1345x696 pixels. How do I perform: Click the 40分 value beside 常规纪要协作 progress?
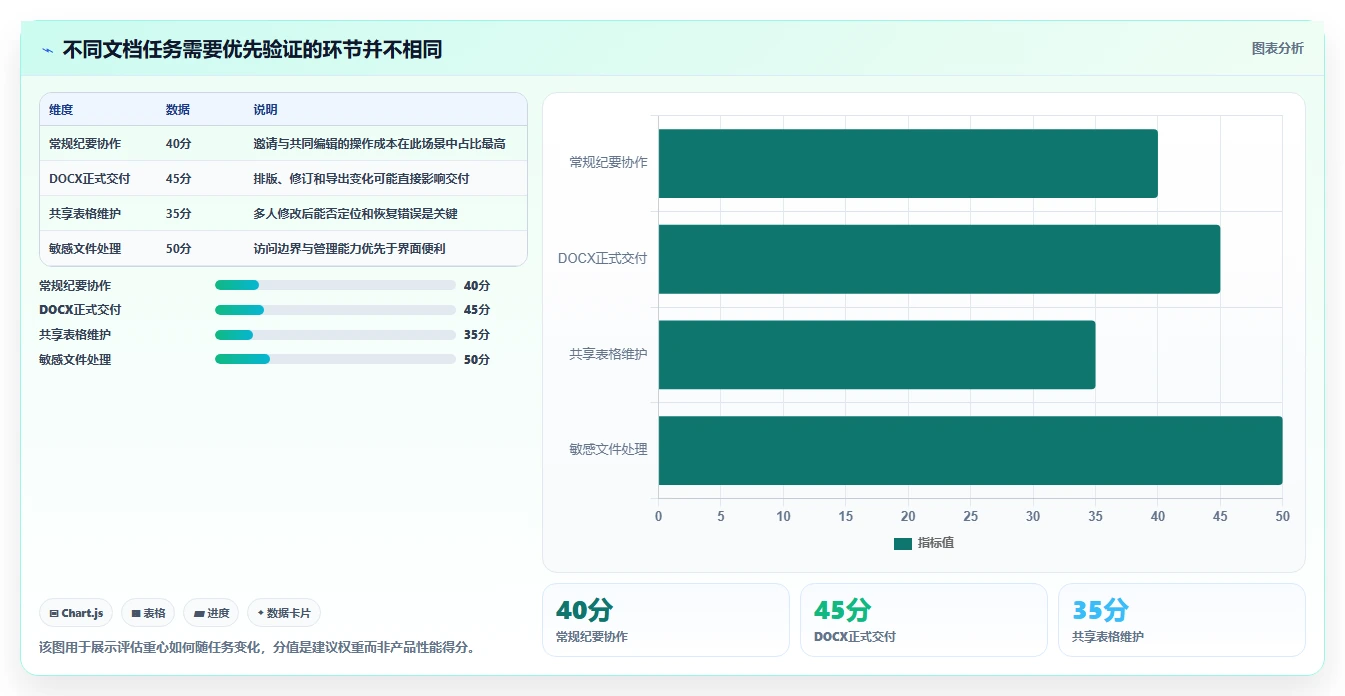pyautogui.click(x=477, y=285)
